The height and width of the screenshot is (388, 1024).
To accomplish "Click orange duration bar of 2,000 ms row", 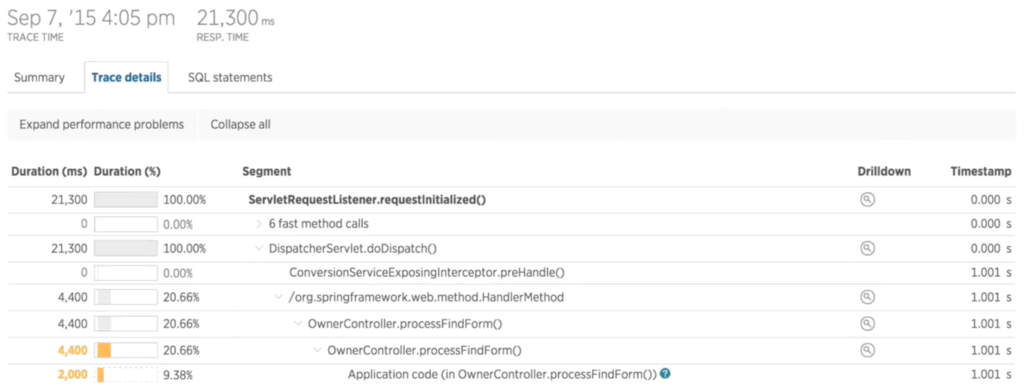I will tap(101, 375).
